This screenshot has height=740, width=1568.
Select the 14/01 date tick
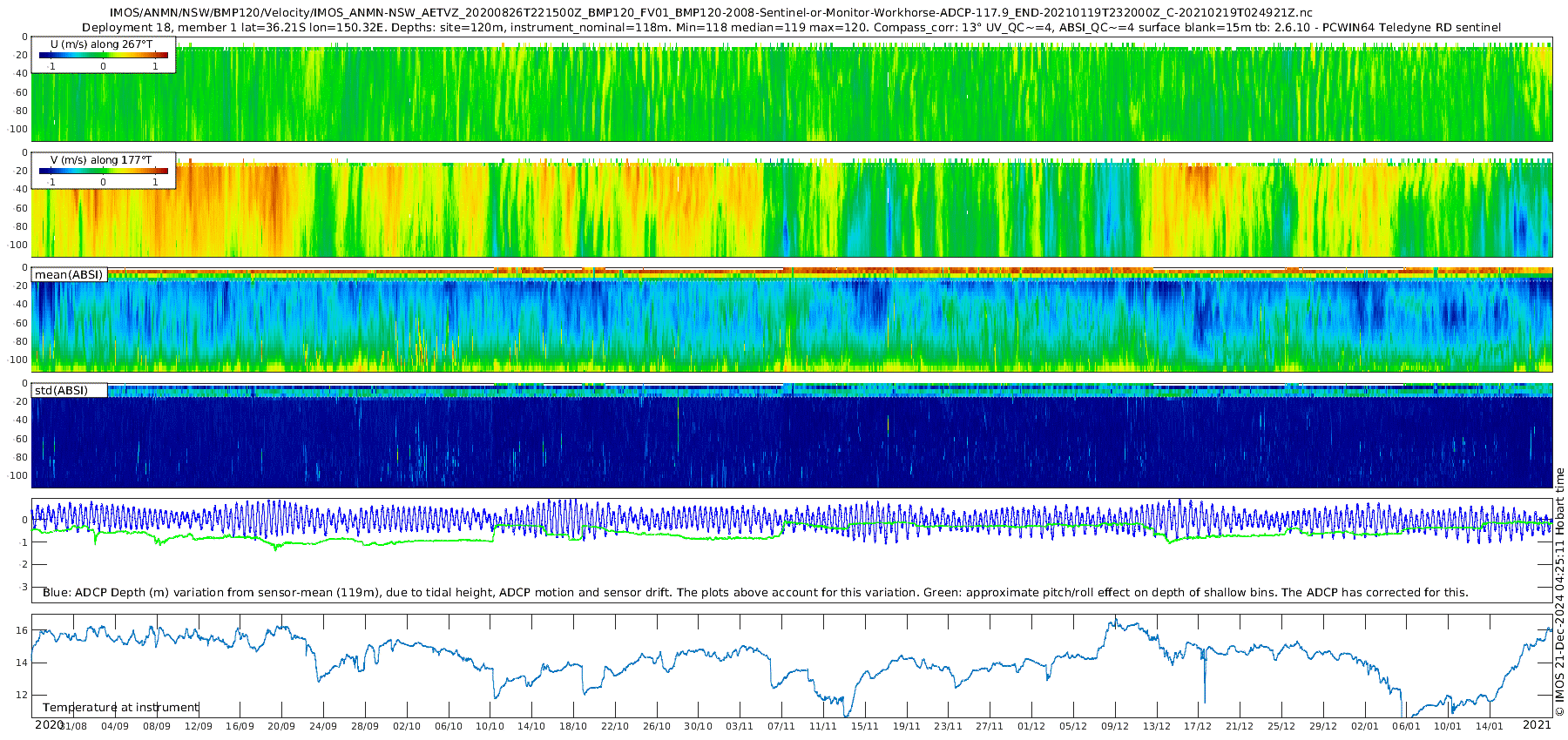point(1490,726)
